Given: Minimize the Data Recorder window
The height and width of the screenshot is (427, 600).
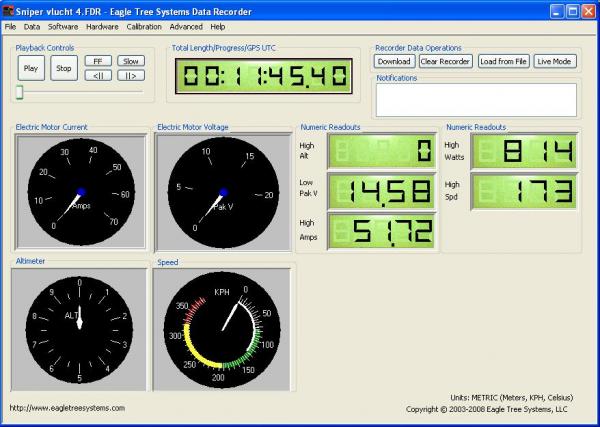Looking at the screenshot, I should click(557, 11).
